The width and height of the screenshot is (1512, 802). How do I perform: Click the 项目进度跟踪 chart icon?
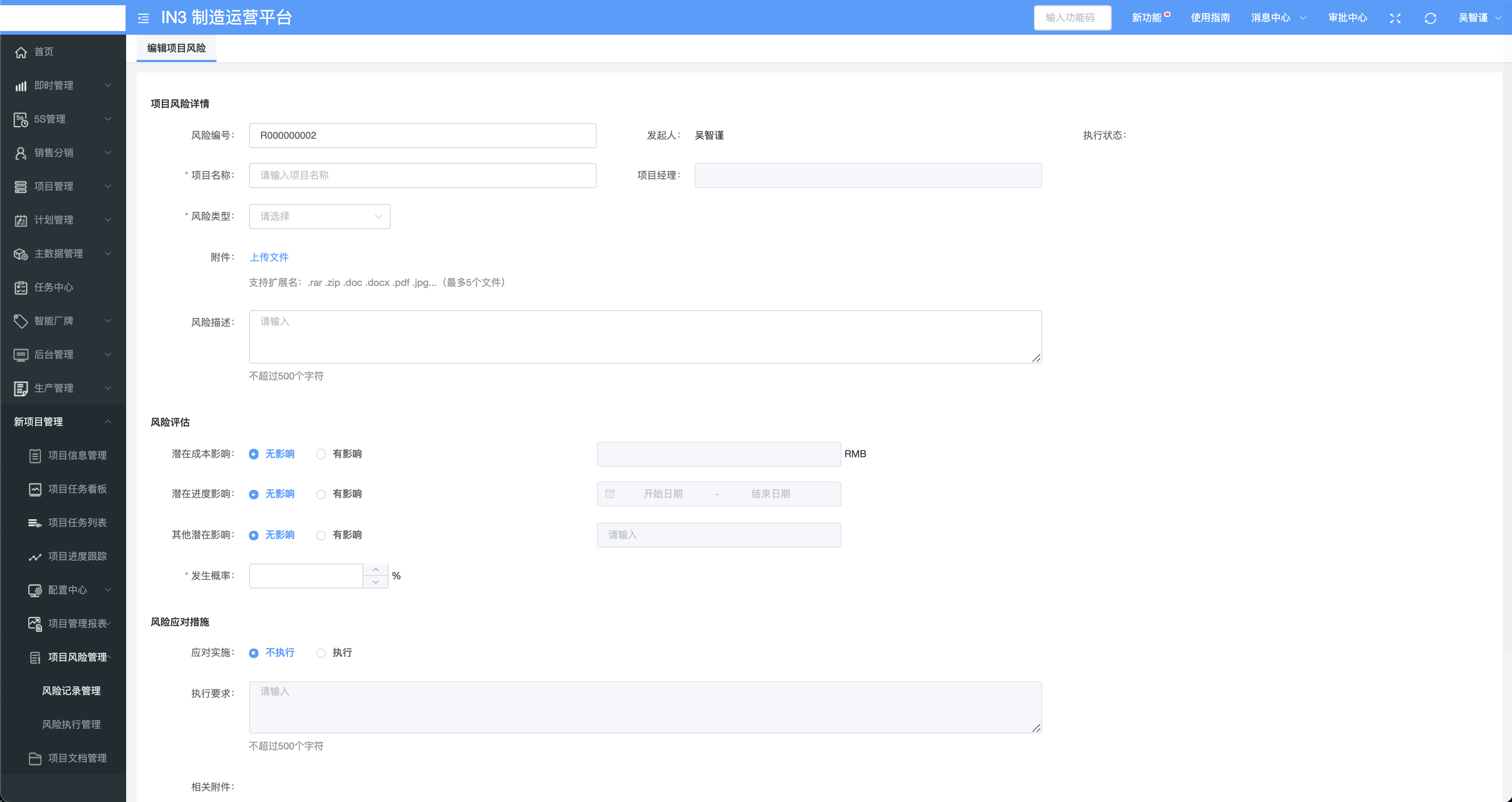click(35, 557)
